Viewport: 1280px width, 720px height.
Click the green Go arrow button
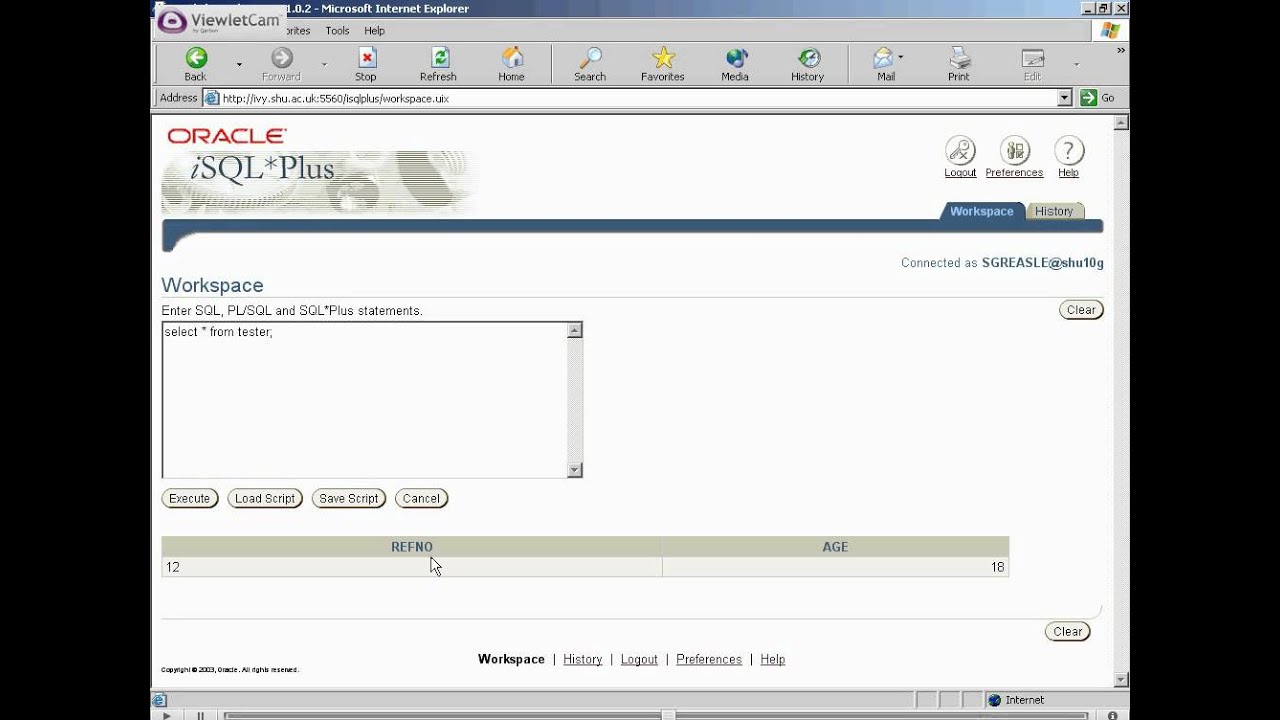[1088, 98]
